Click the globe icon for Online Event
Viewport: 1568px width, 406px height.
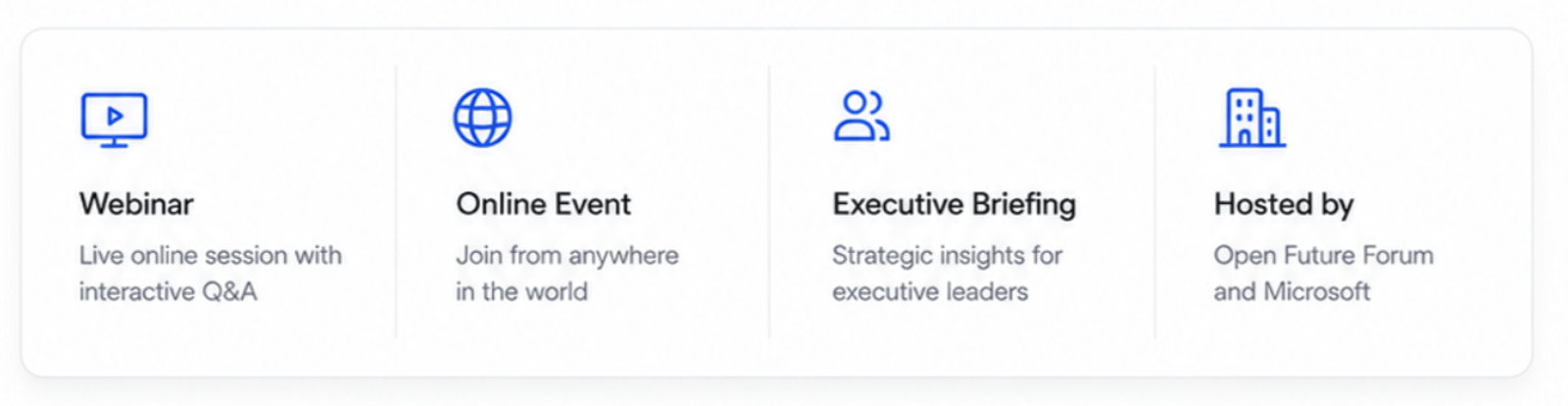[x=482, y=118]
